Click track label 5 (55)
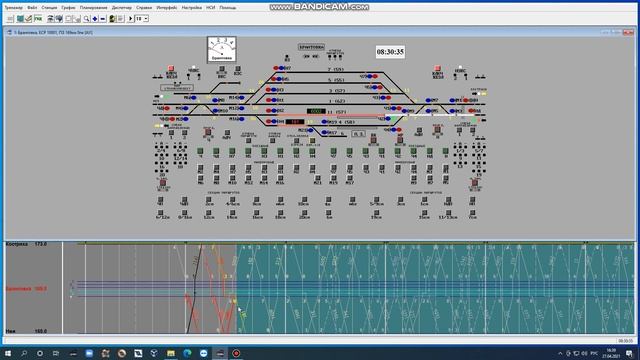640x360 pixels. [x=336, y=80]
